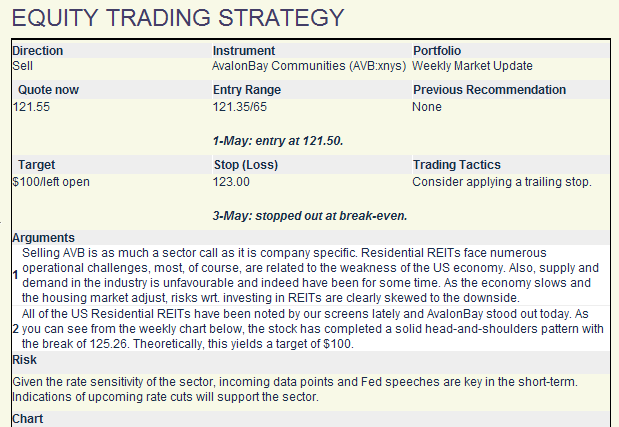Click the Arguments section header

[43, 238]
